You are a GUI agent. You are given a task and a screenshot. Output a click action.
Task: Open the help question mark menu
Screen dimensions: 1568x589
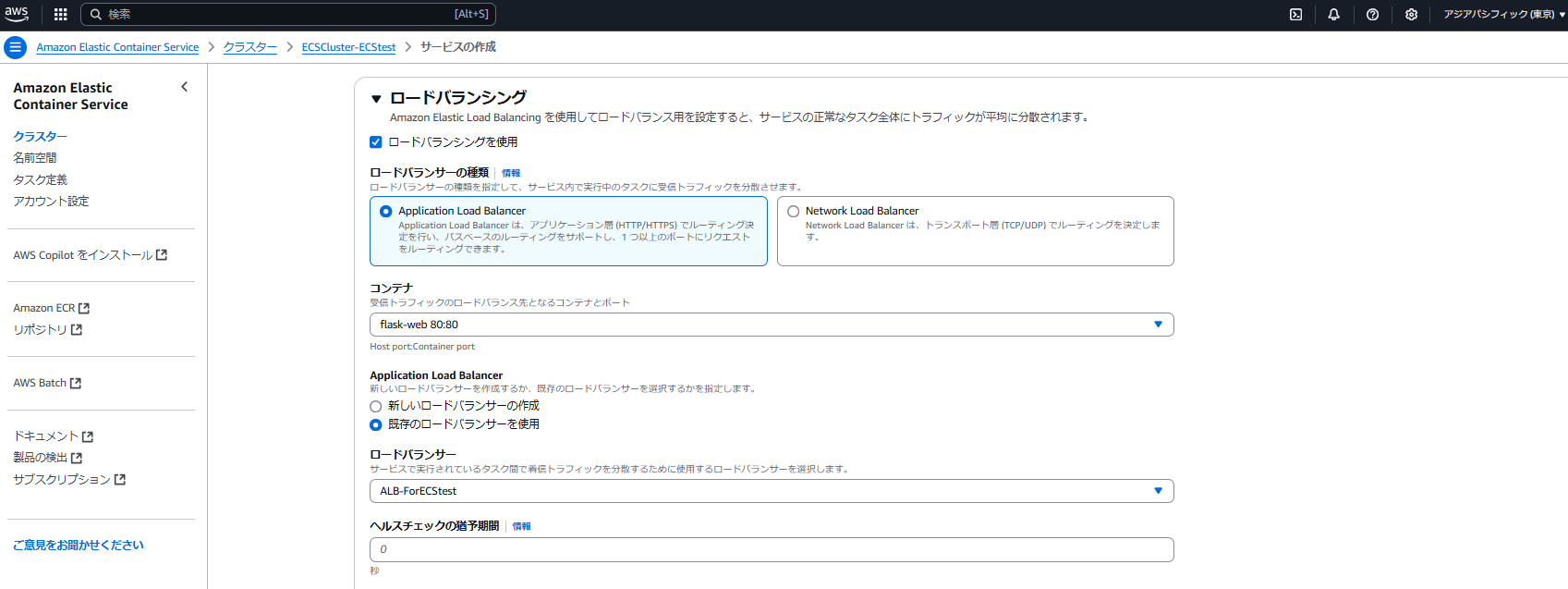(1372, 14)
